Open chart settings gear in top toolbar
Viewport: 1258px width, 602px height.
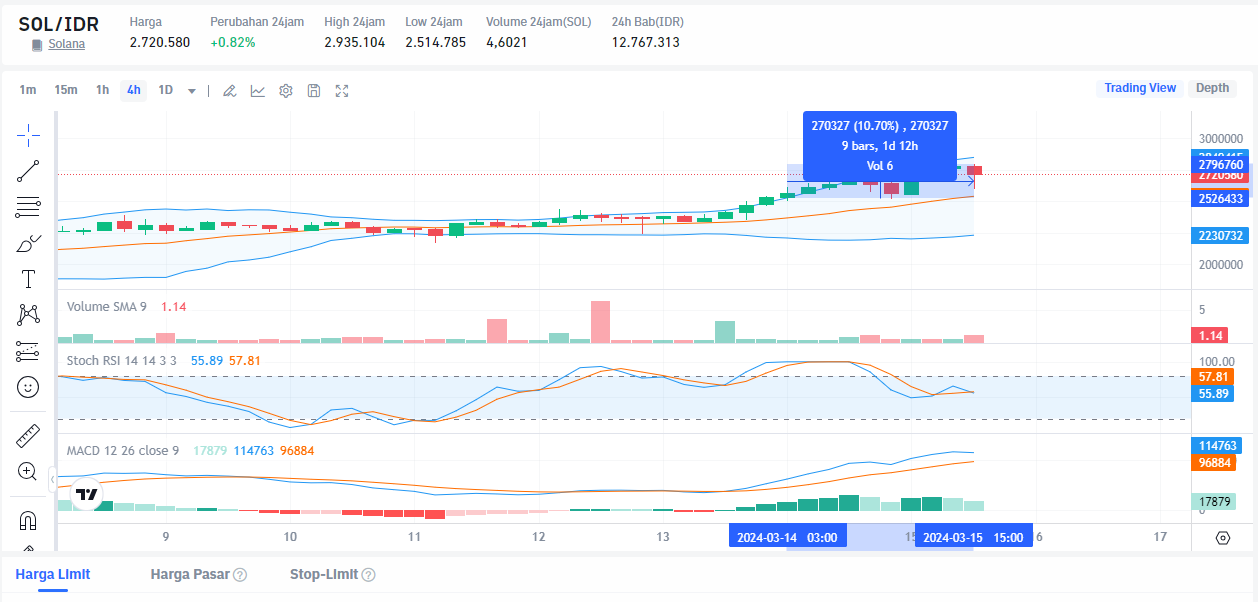coord(286,91)
